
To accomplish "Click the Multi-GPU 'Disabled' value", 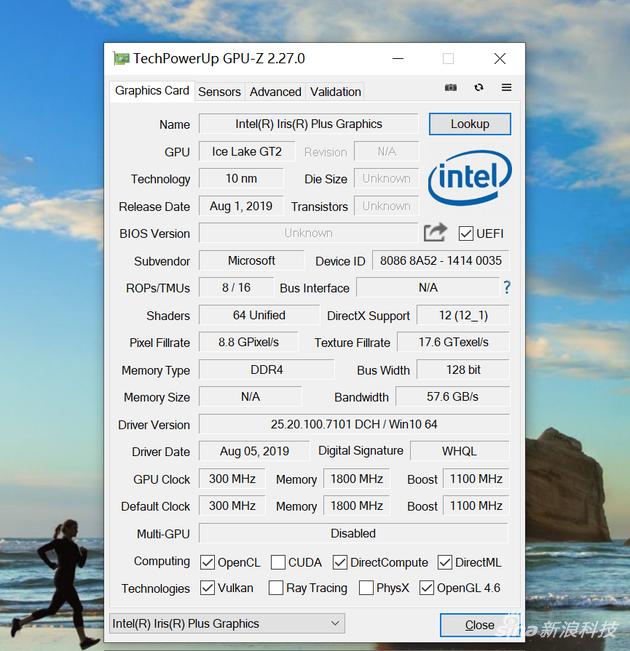I will [353, 534].
